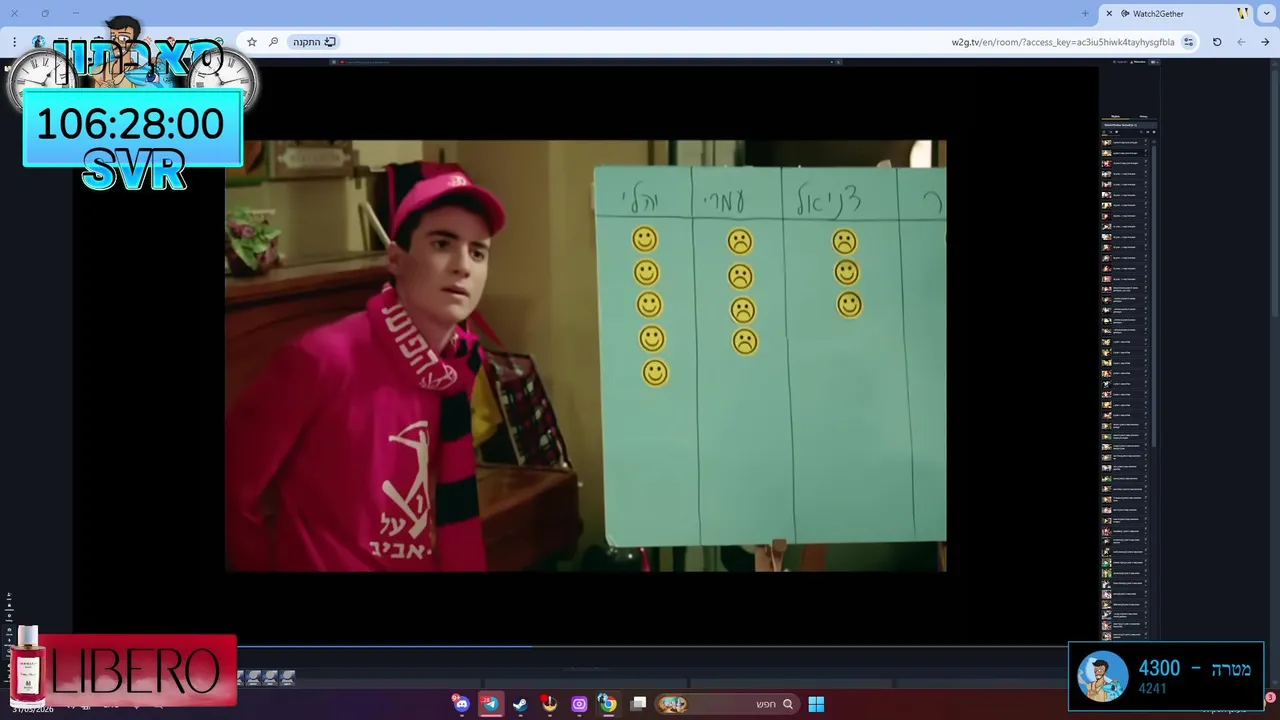Reload the Watch2Gether page
This screenshot has height=720, width=1280.
click(1217, 42)
